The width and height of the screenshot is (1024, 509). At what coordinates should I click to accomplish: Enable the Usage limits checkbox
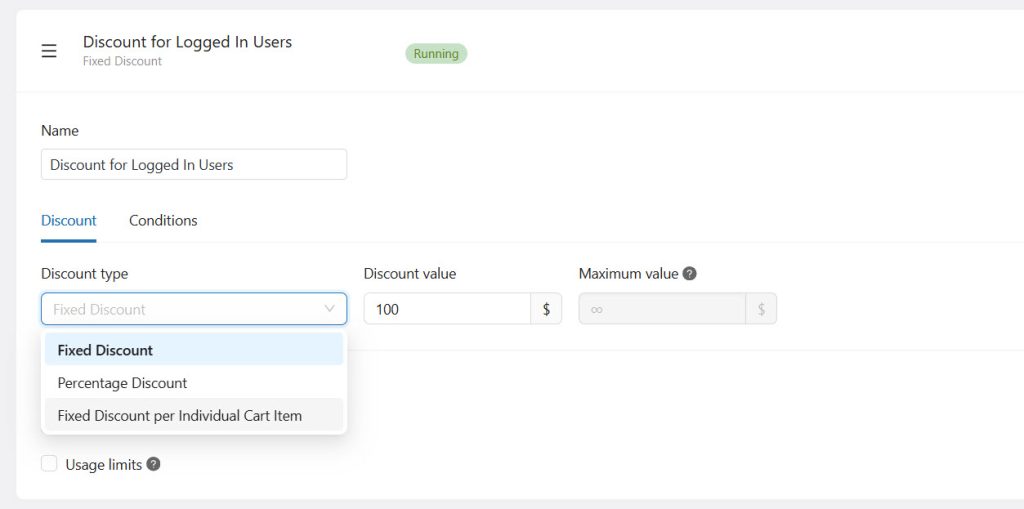(49, 464)
